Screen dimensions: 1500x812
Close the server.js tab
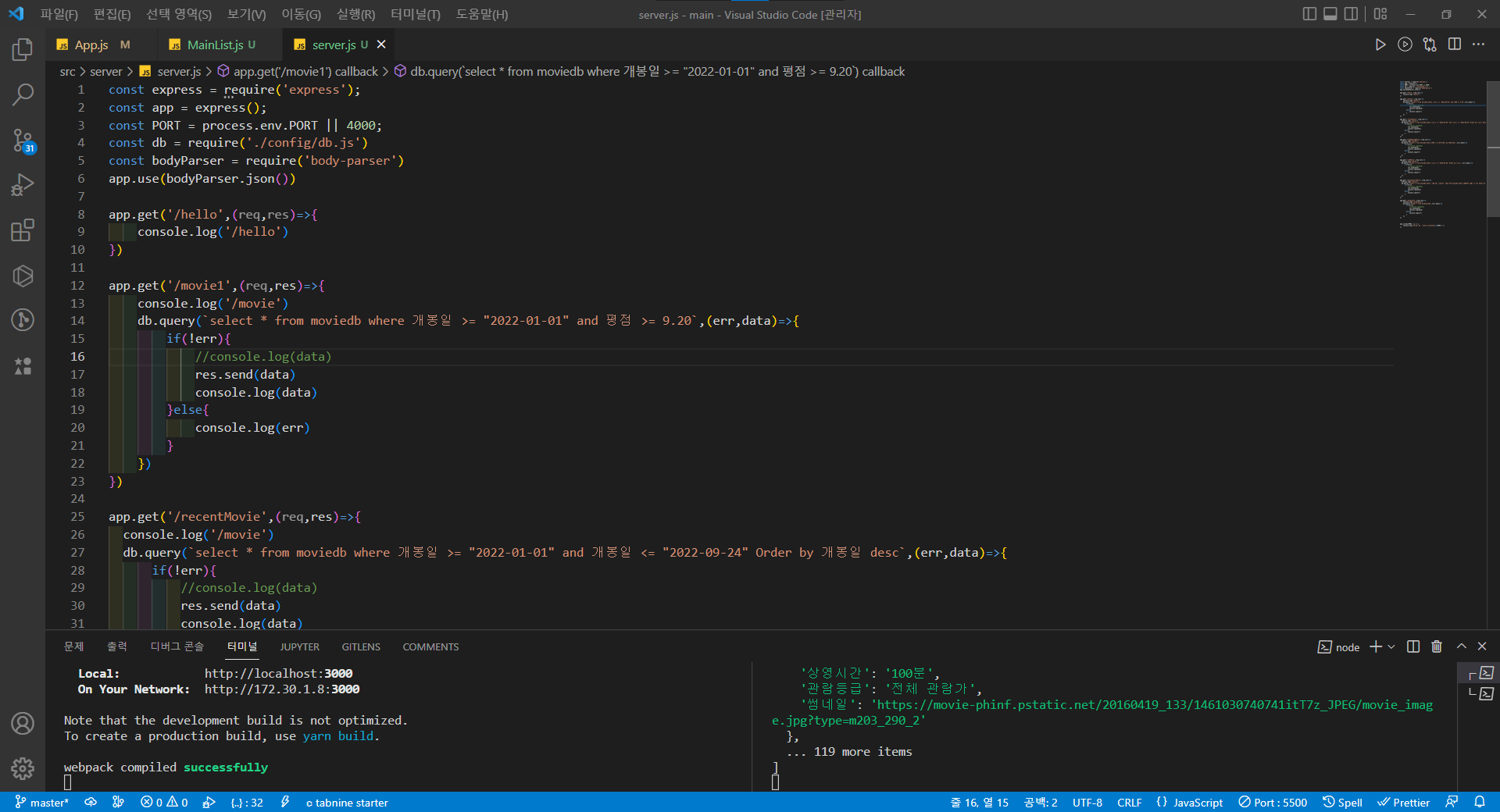[x=381, y=45]
